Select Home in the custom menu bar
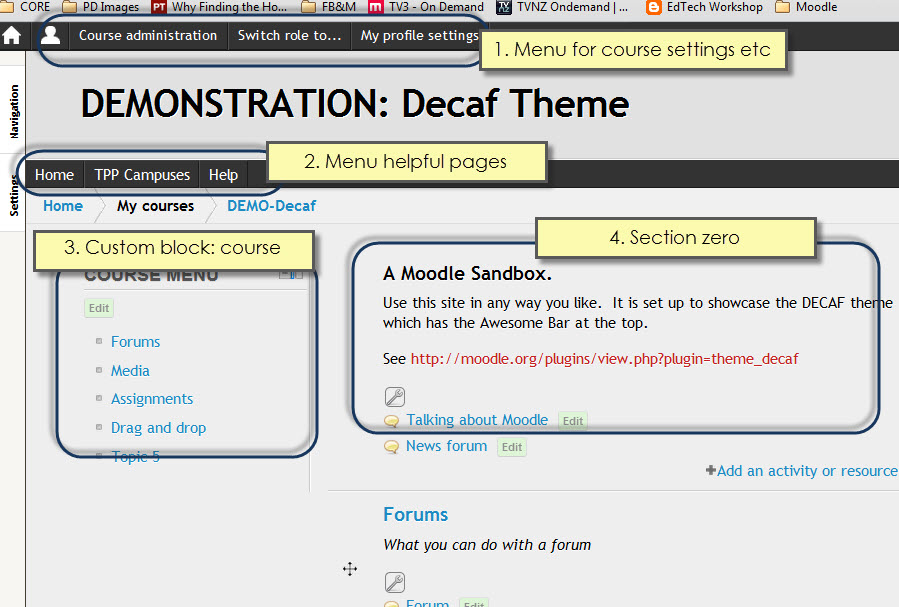The width and height of the screenshot is (899, 607). [54, 175]
